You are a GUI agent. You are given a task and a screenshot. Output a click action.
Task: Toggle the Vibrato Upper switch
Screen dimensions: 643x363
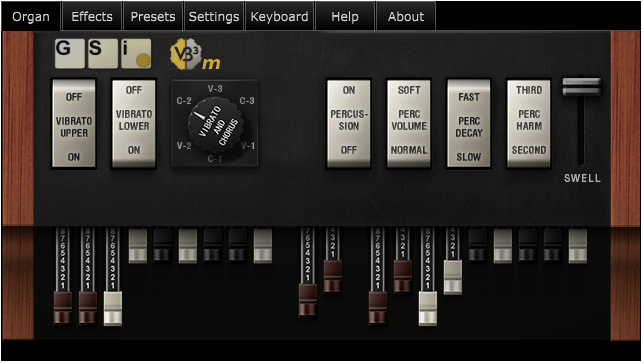pyautogui.click(x=74, y=124)
